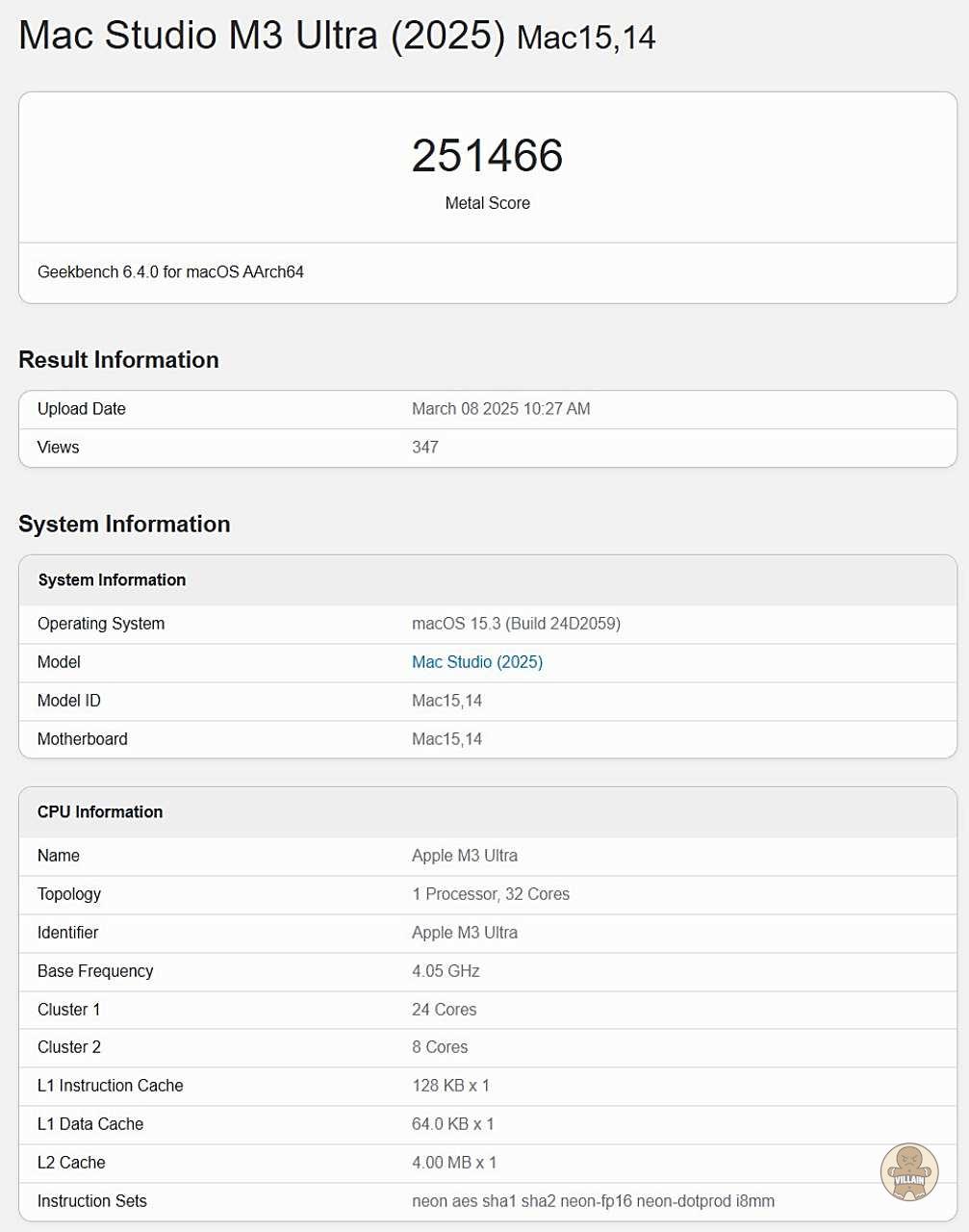Click the CPU Information table header
The image size is (969, 1232).
pos(100,812)
